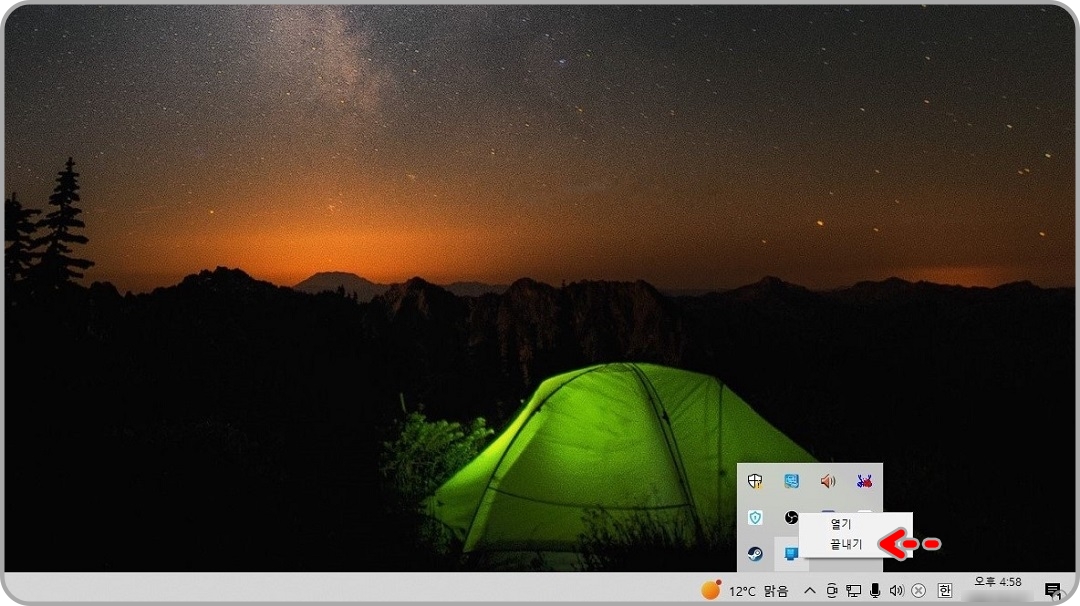This screenshot has width=1080, height=606.
Task: Open the taskbar volume speaker icon
Action: coord(896,591)
